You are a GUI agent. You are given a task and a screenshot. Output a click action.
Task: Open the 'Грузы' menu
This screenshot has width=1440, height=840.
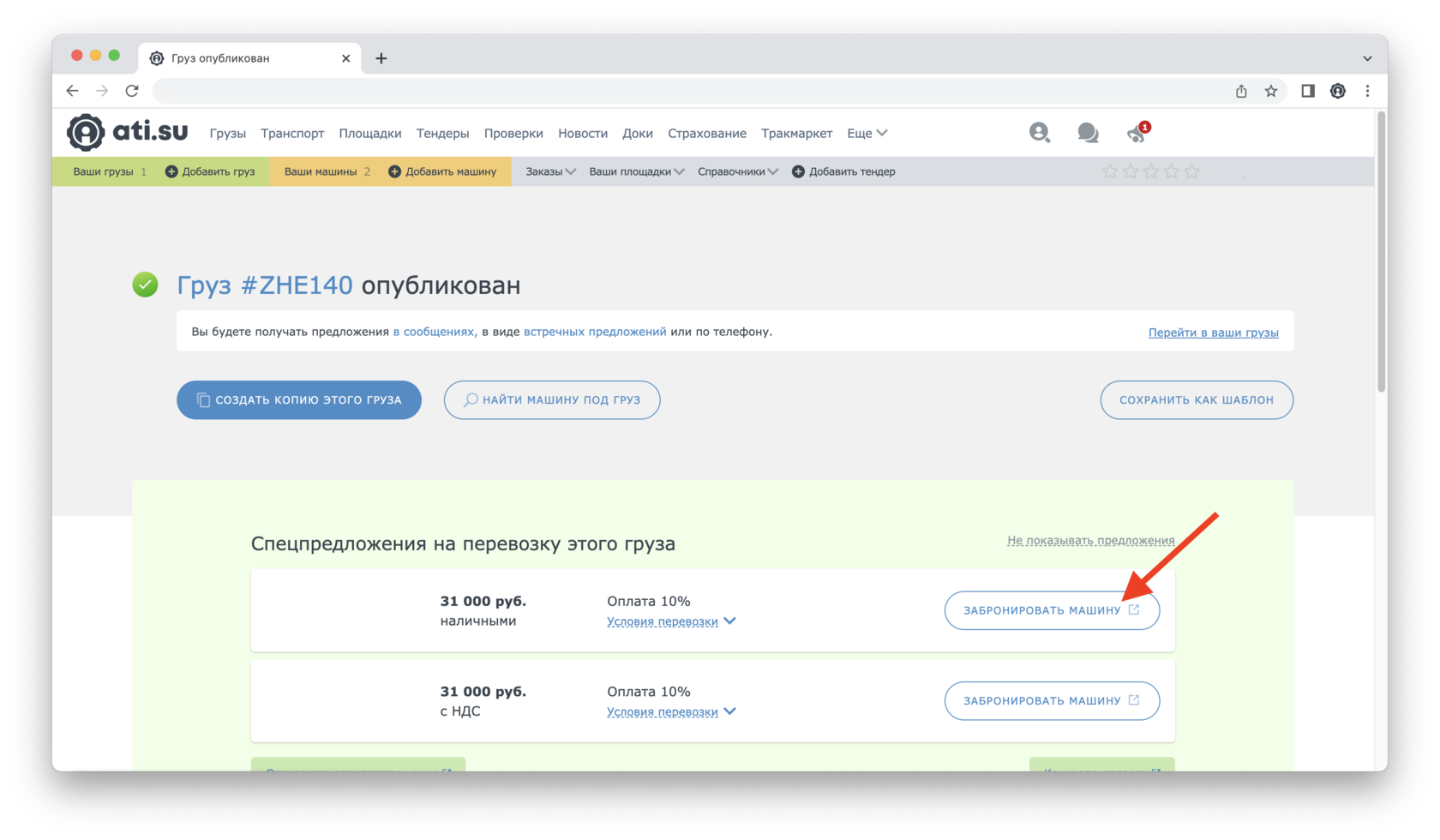[227, 133]
